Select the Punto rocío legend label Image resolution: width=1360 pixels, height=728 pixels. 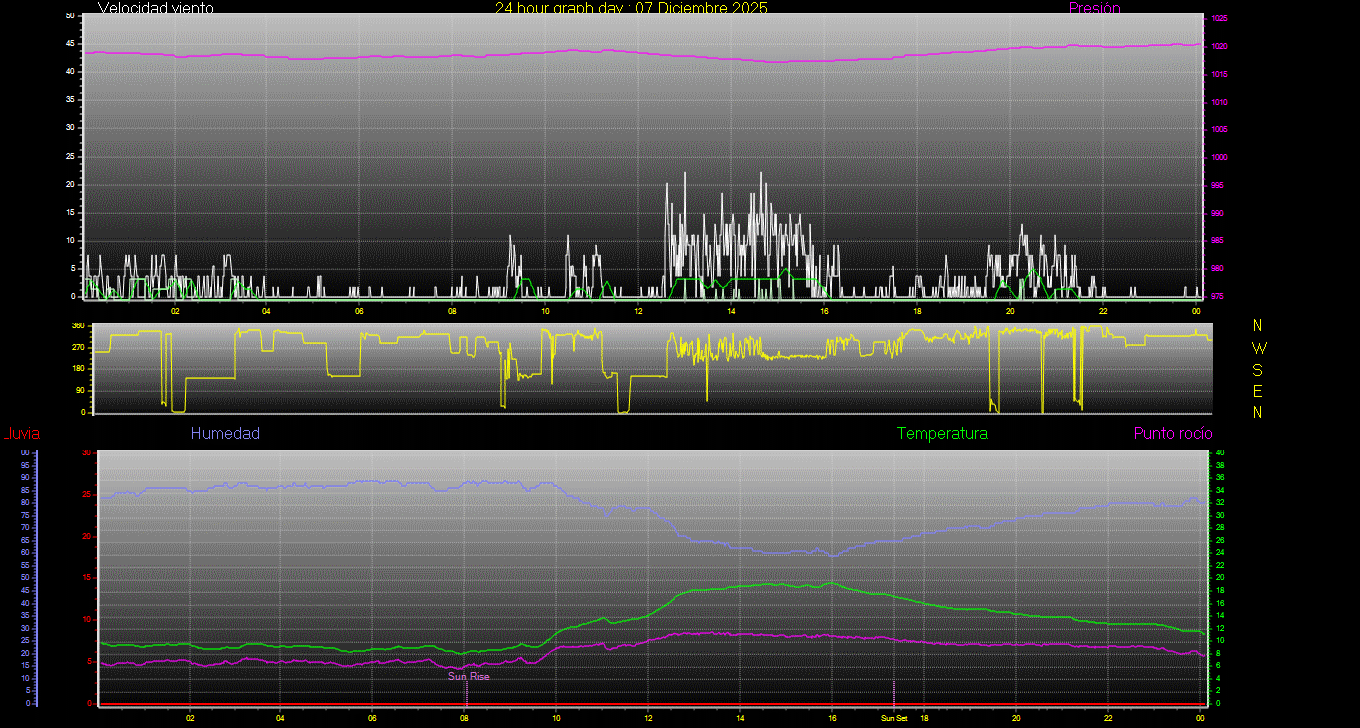point(1172,433)
